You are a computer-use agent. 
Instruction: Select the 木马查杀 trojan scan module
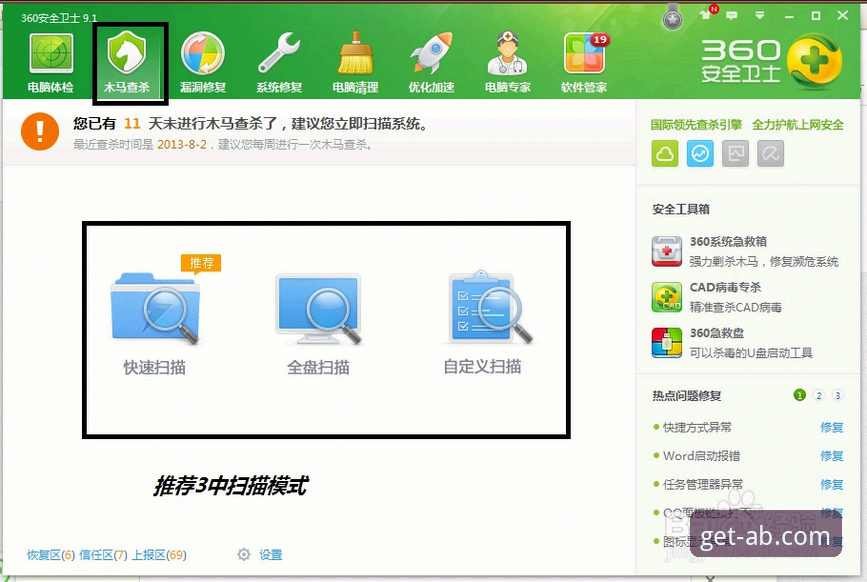click(127, 62)
